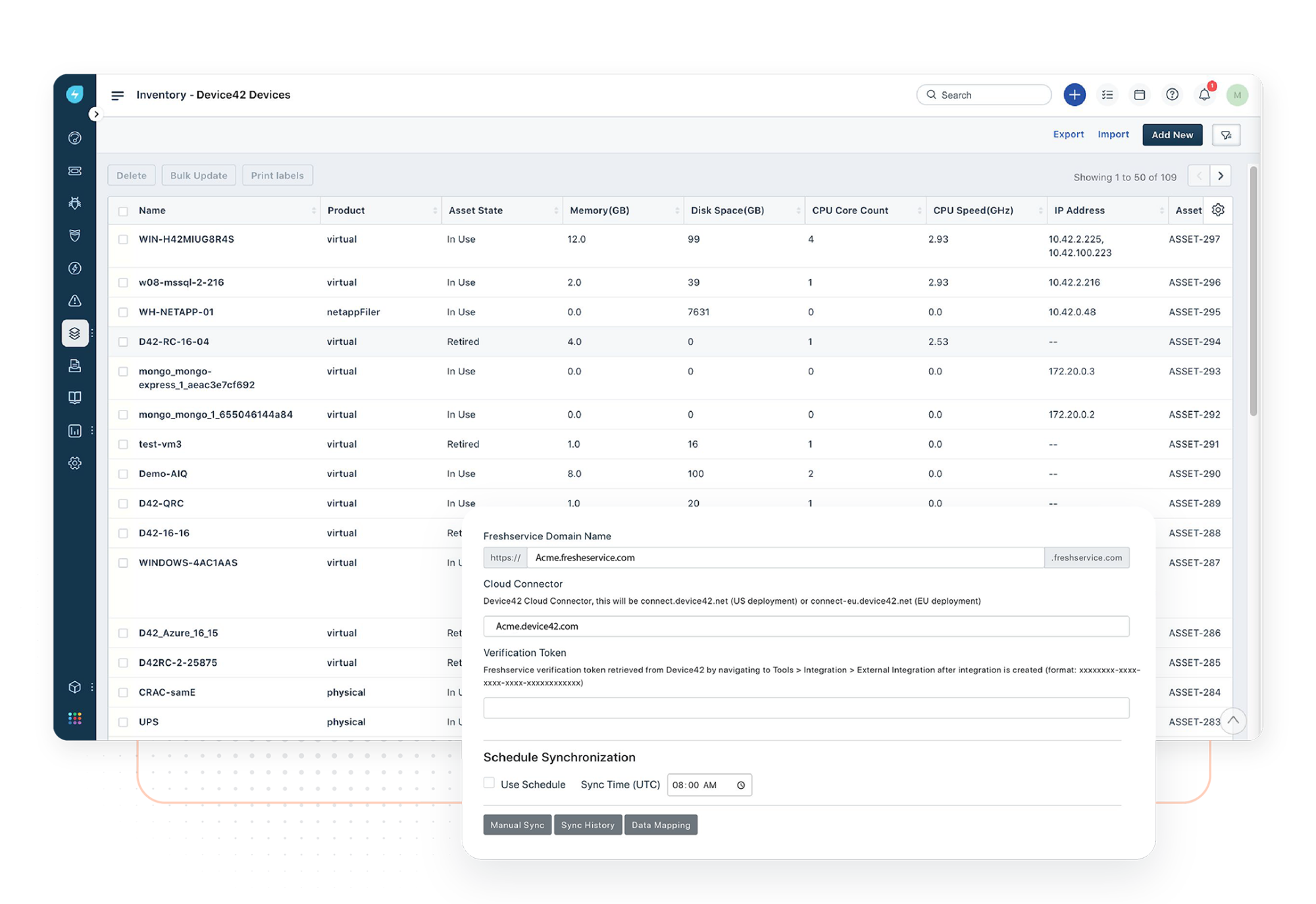Open the calendar icon in top bar

click(1140, 95)
